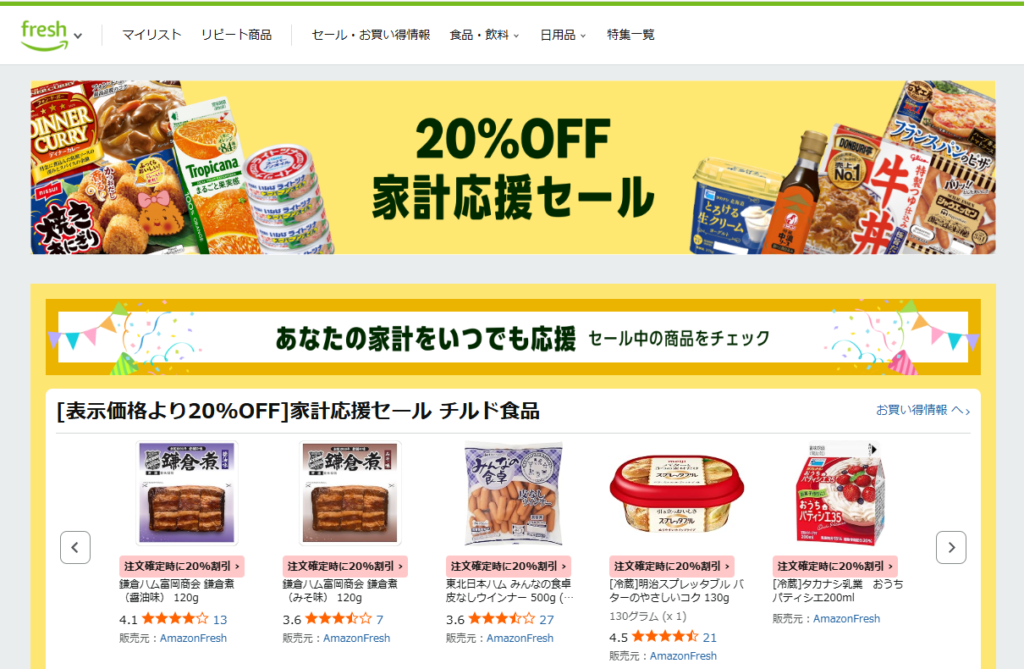The height and width of the screenshot is (669, 1024).
Task: Click the あなたの家計をいつでも応援 banner
Action: coord(513,337)
